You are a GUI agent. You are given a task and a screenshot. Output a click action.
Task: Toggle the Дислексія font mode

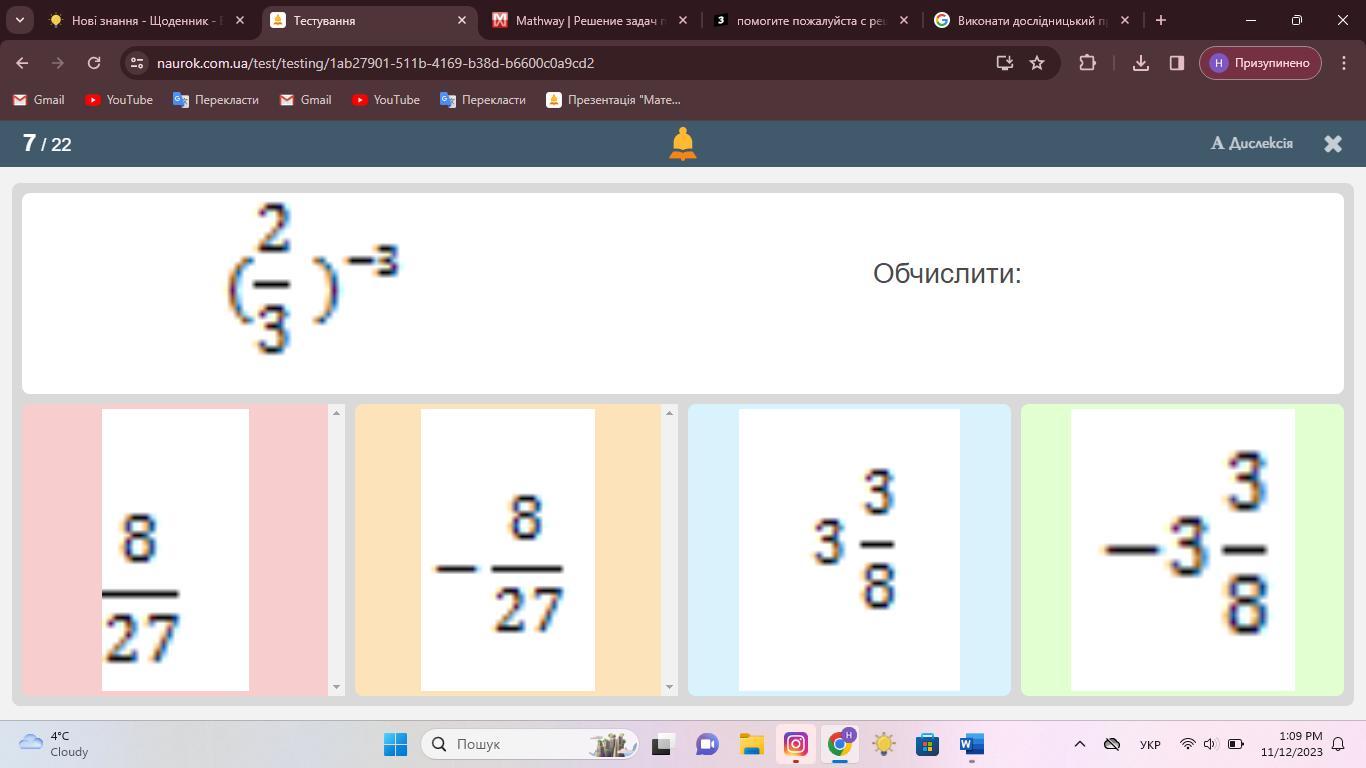pos(1251,144)
